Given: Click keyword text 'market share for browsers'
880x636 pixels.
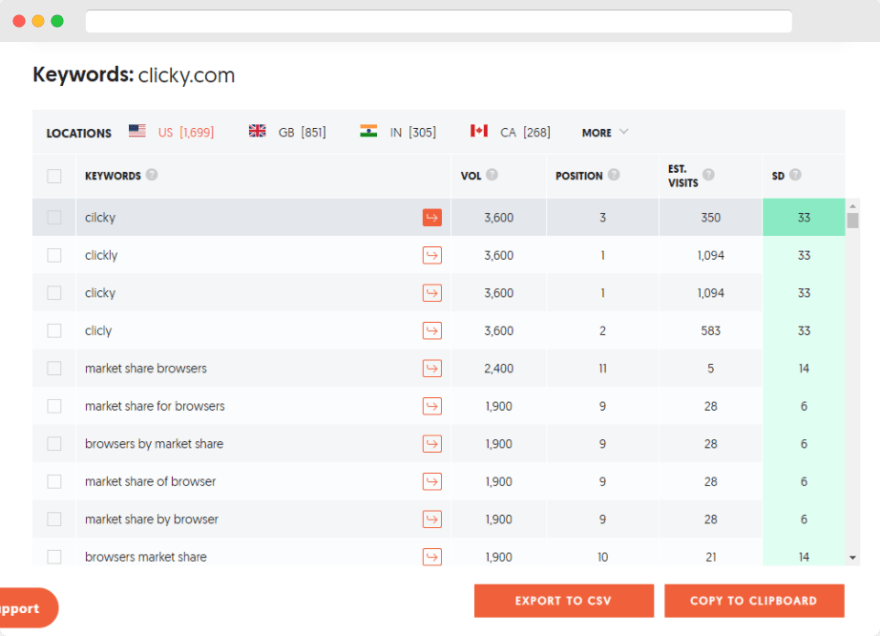Looking at the screenshot, I should point(155,406).
